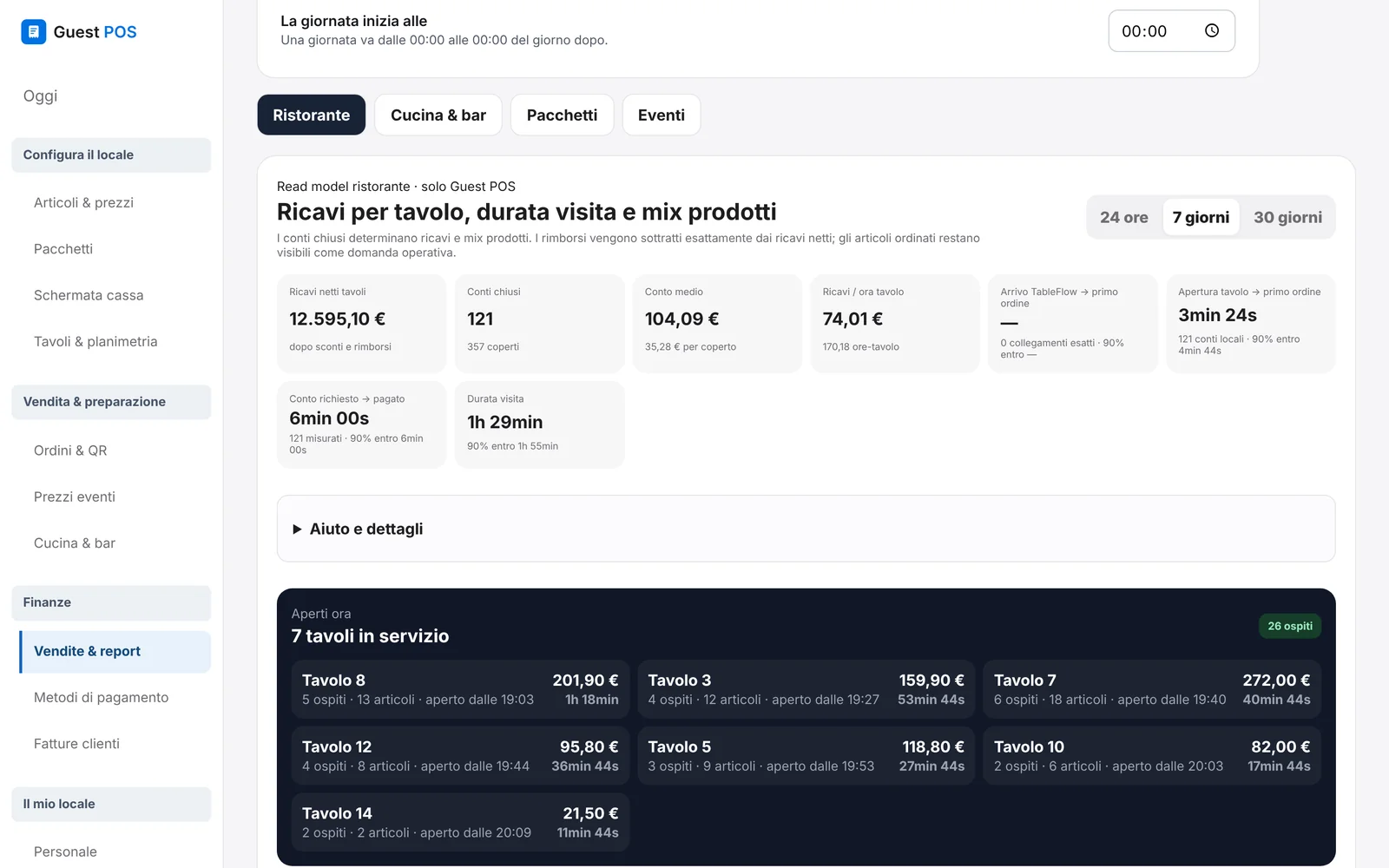Switch to the Cucina & bar tab
Image resolution: width=1389 pixels, height=868 pixels.
pos(438,115)
